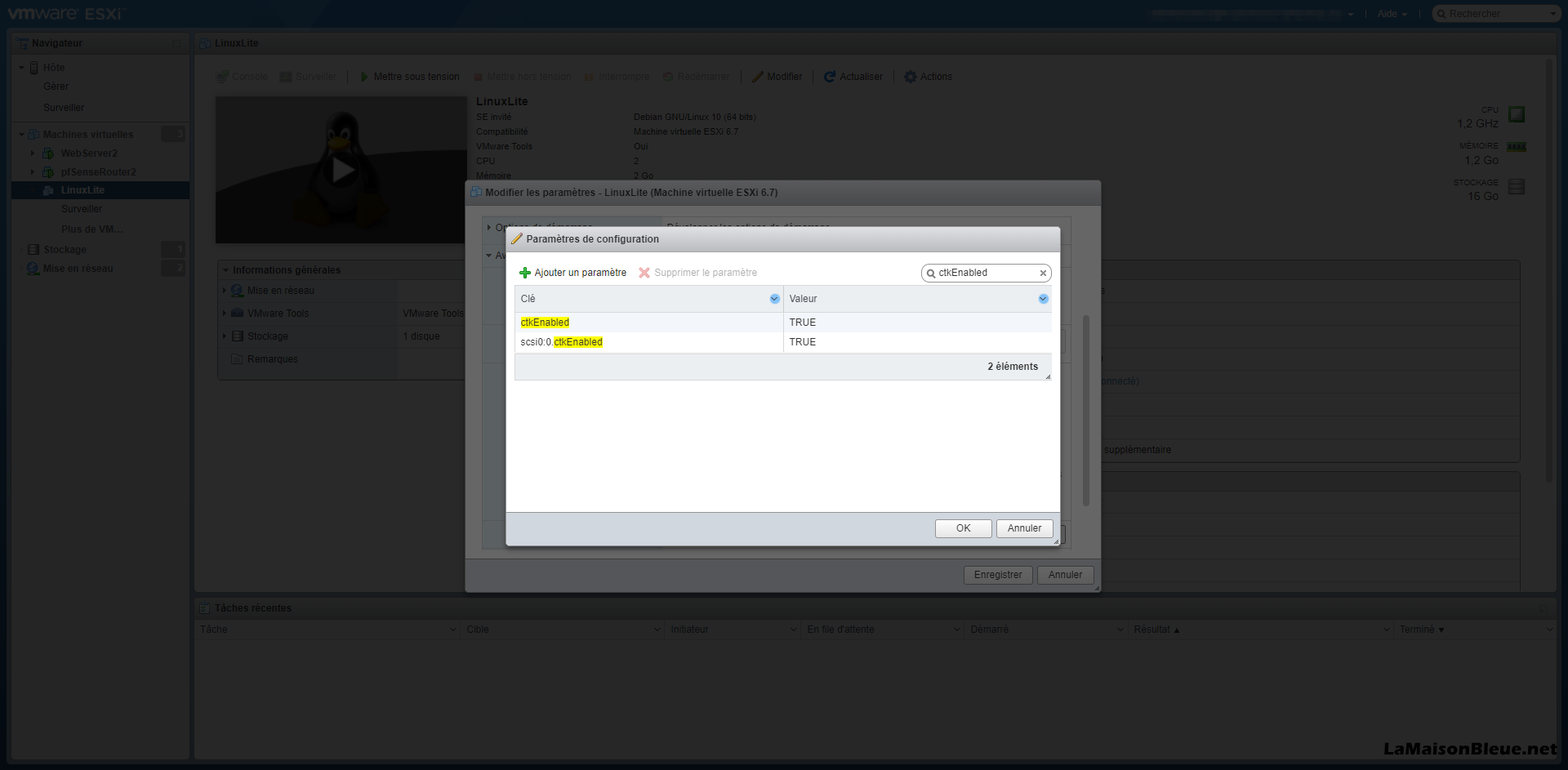Click the pencil icon in the dialog title

[x=516, y=239]
